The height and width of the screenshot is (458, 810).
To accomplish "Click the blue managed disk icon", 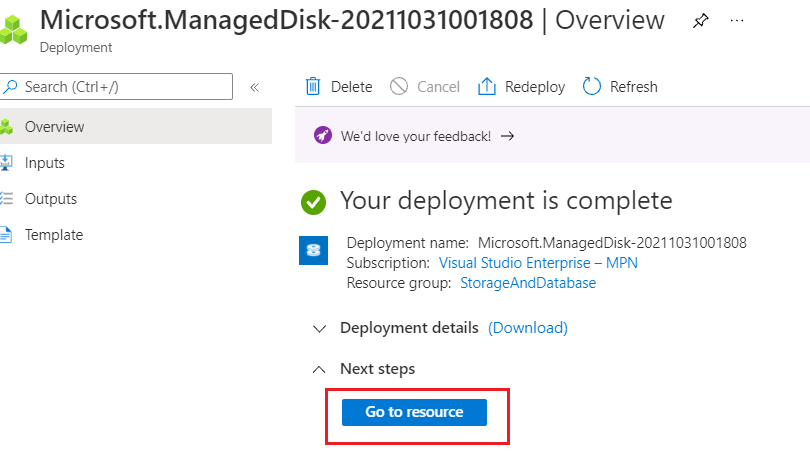I will (x=314, y=250).
